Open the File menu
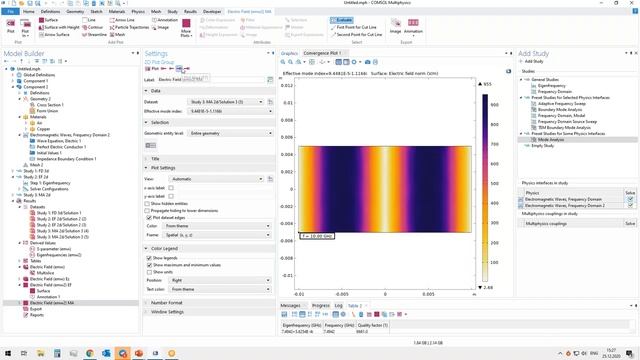 10,11
